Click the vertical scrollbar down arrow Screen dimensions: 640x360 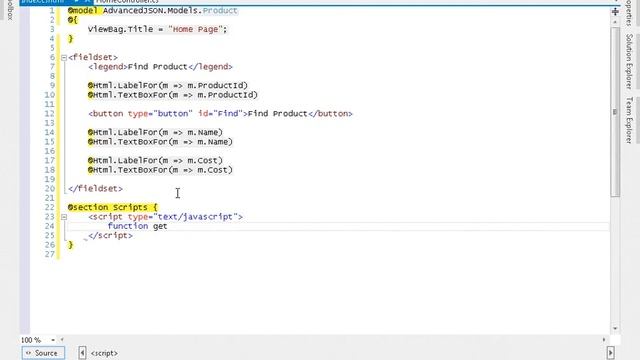coord(615,328)
